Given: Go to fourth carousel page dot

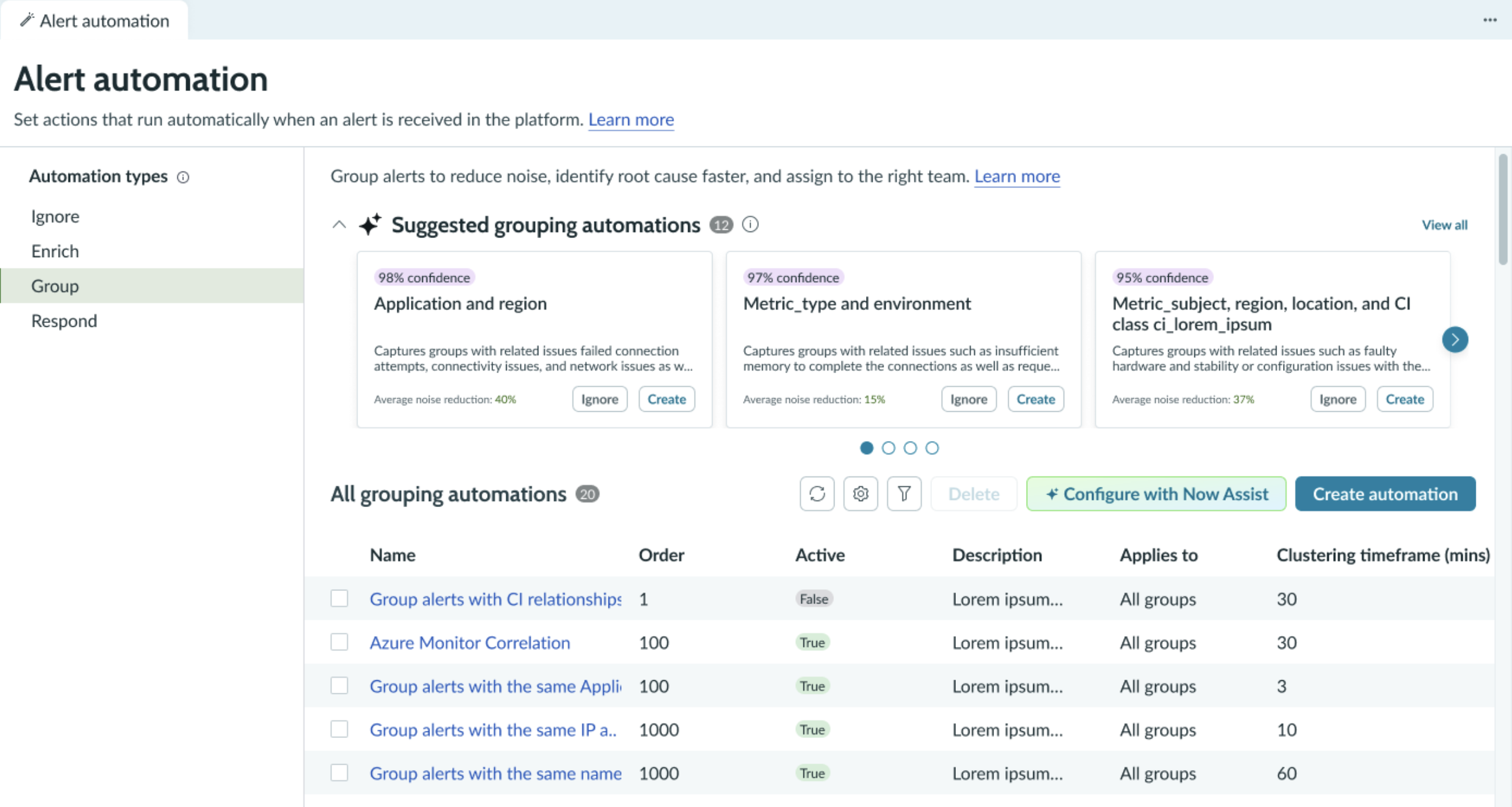Looking at the screenshot, I should pos(932,448).
